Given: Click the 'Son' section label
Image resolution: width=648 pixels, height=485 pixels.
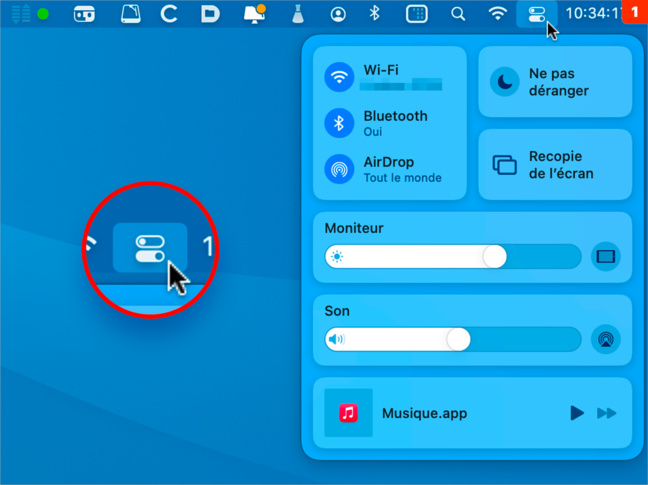Looking at the screenshot, I should pos(337,311).
